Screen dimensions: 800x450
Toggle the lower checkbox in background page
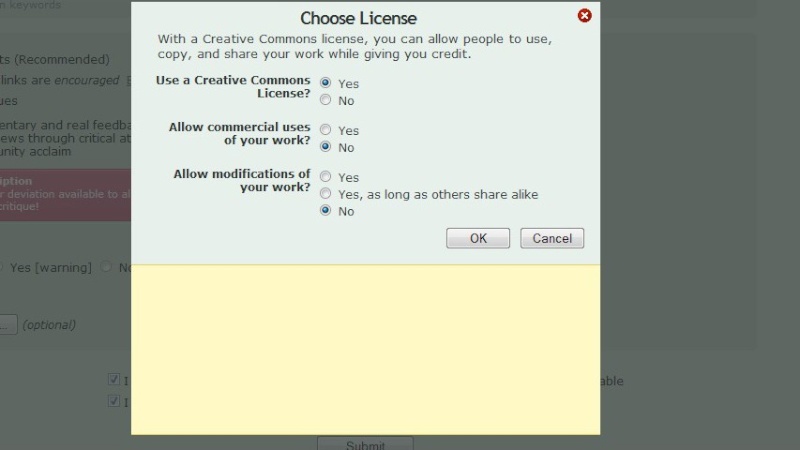[x=114, y=401]
